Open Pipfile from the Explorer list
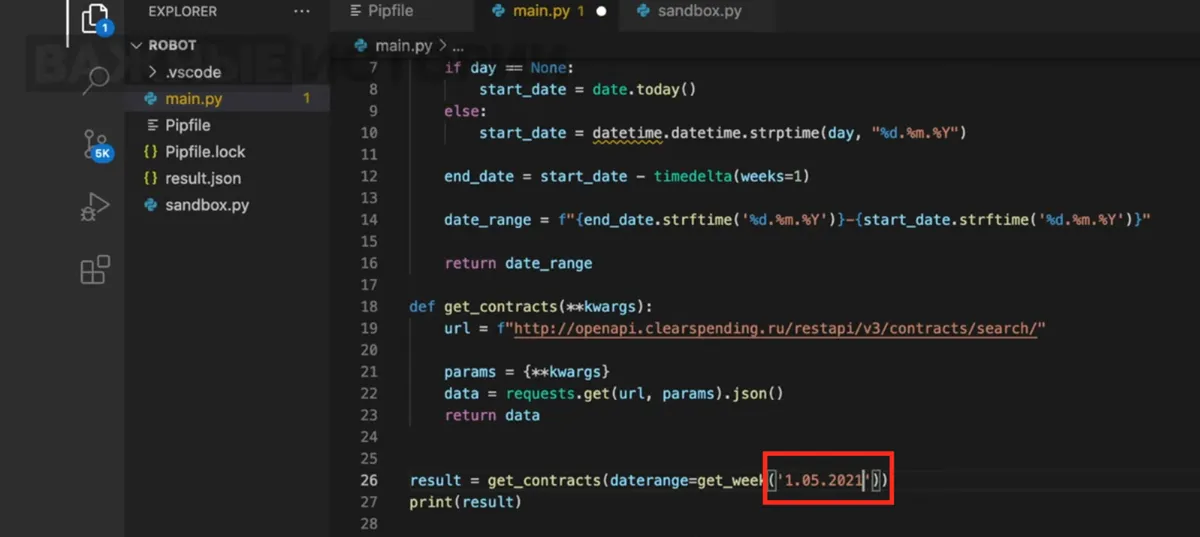This screenshot has height=537, width=1200. coord(188,125)
